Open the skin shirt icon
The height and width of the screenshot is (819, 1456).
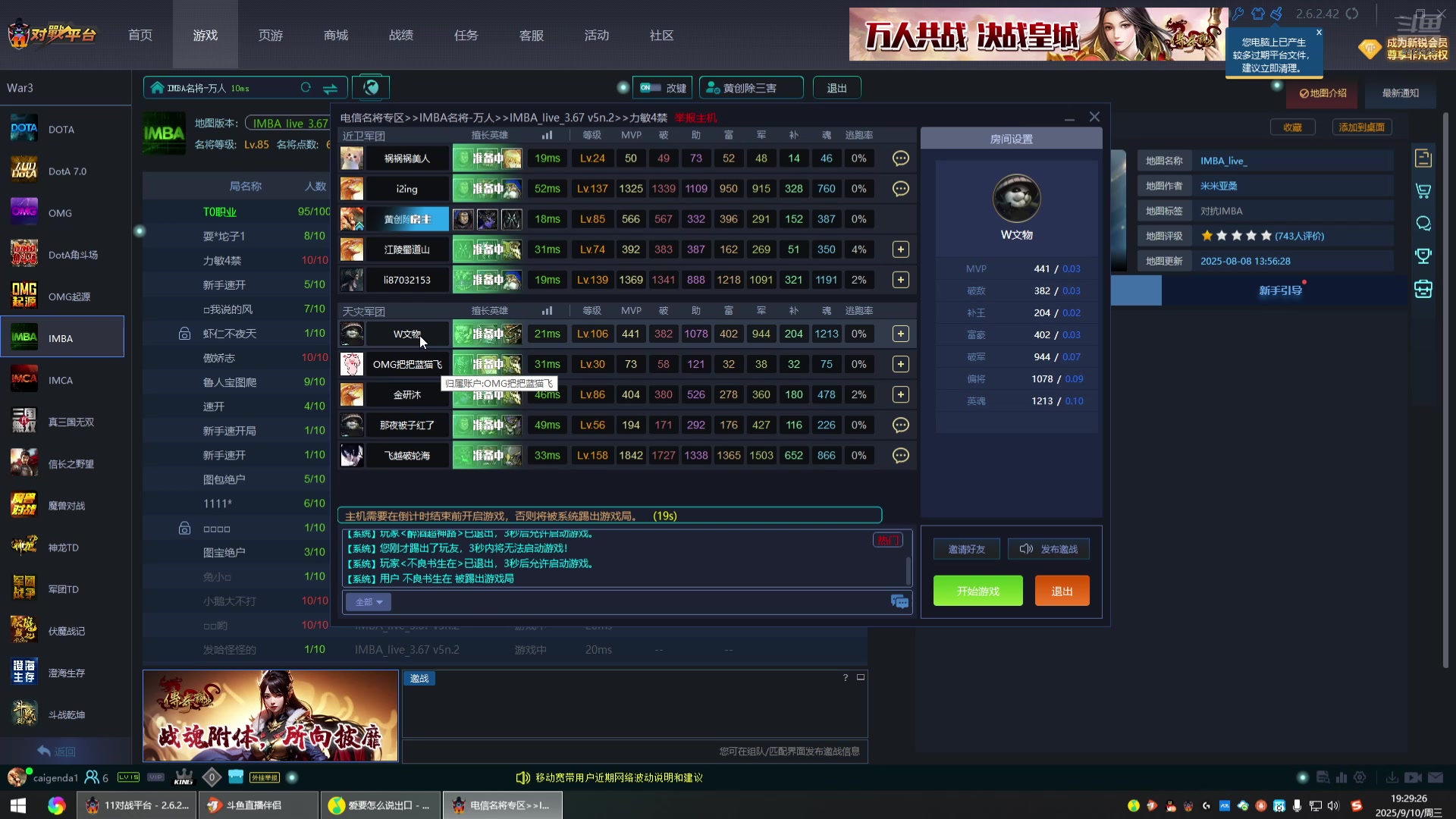click(1258, 14)
